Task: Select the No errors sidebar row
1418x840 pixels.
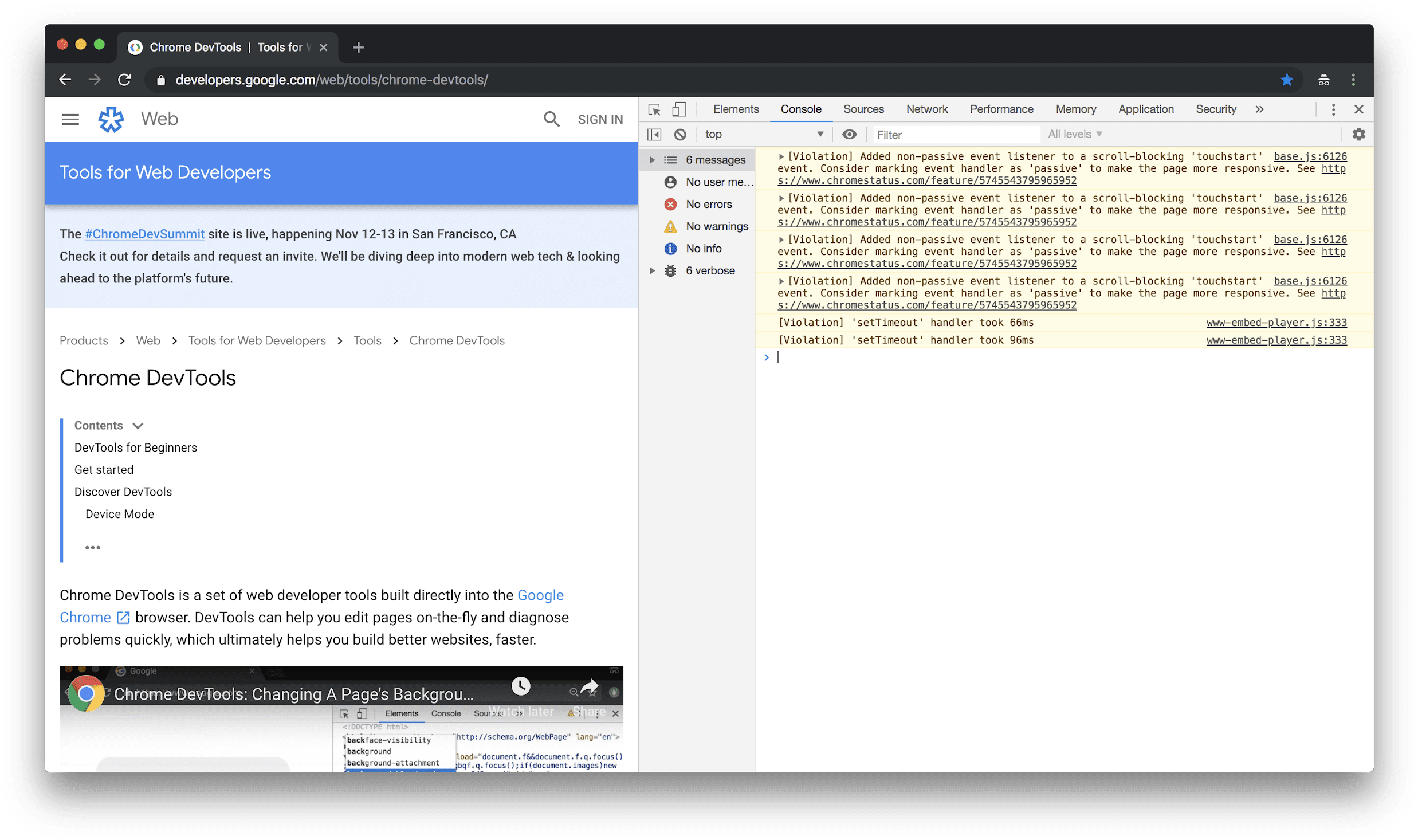Action: pos(697,204)
